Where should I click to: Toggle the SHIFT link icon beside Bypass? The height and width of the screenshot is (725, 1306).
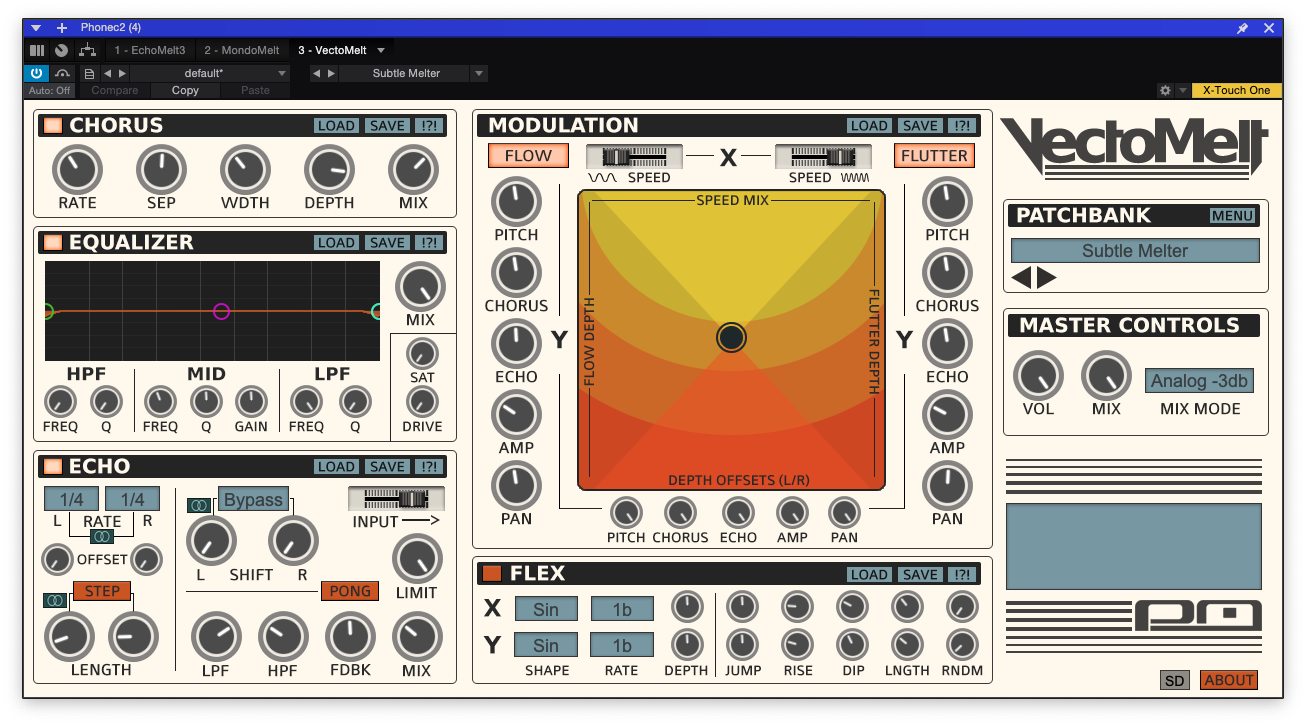[198, 506]
